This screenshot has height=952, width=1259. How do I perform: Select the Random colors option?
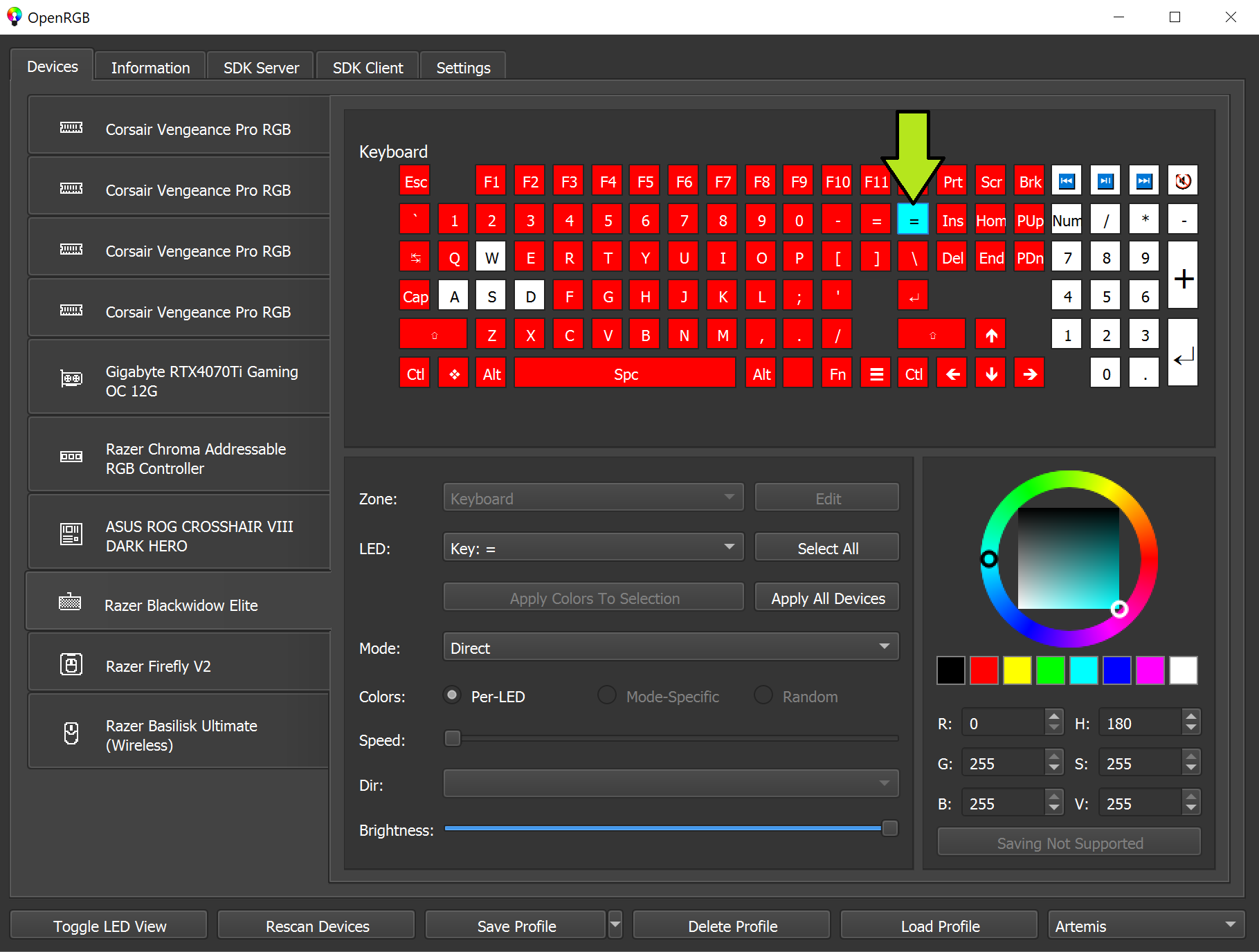[763, 696]
